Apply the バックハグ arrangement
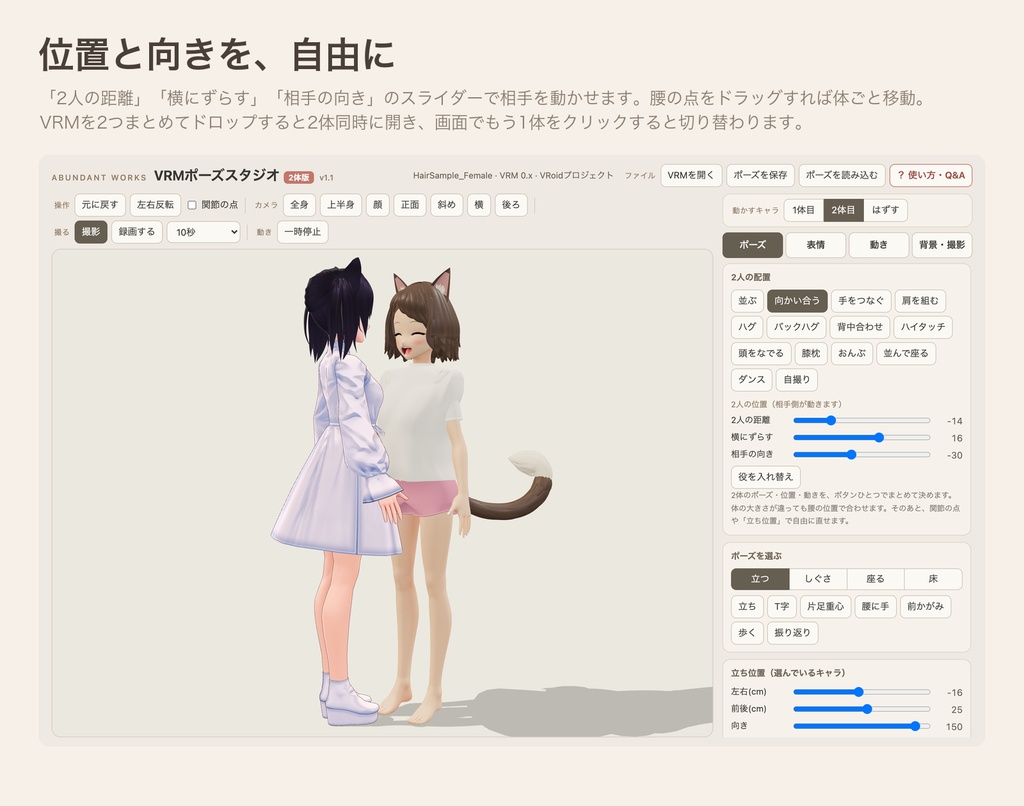The width and height of the screenshot is (1024, 806). 796,327
